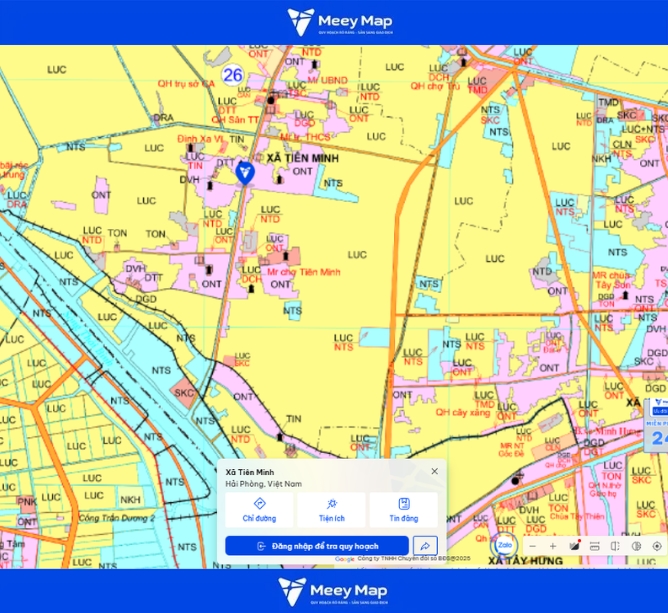Click the MR chùa Tây Sơn label
Viewport: 668px width, 613px height.
click(x=611, y=280)
